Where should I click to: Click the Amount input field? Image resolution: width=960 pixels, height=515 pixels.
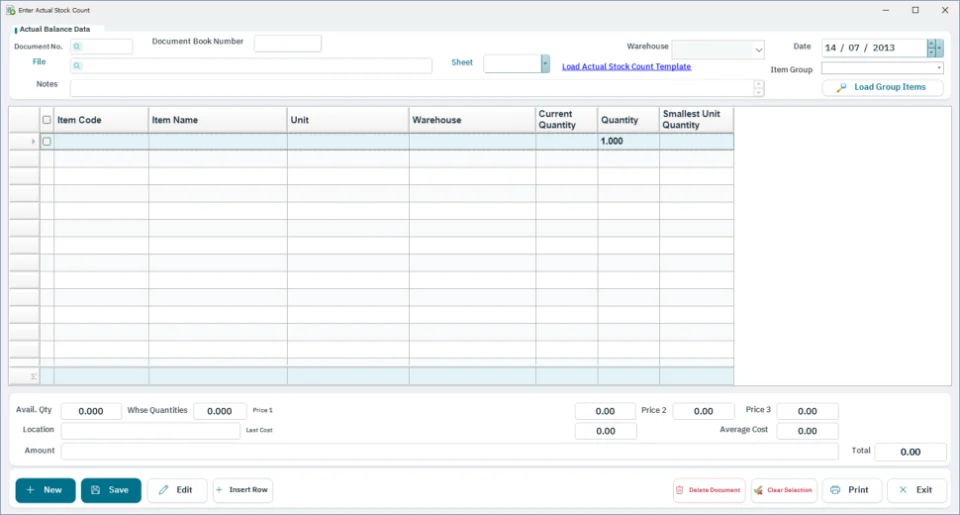pyautogui.click(x=449, y=451)
